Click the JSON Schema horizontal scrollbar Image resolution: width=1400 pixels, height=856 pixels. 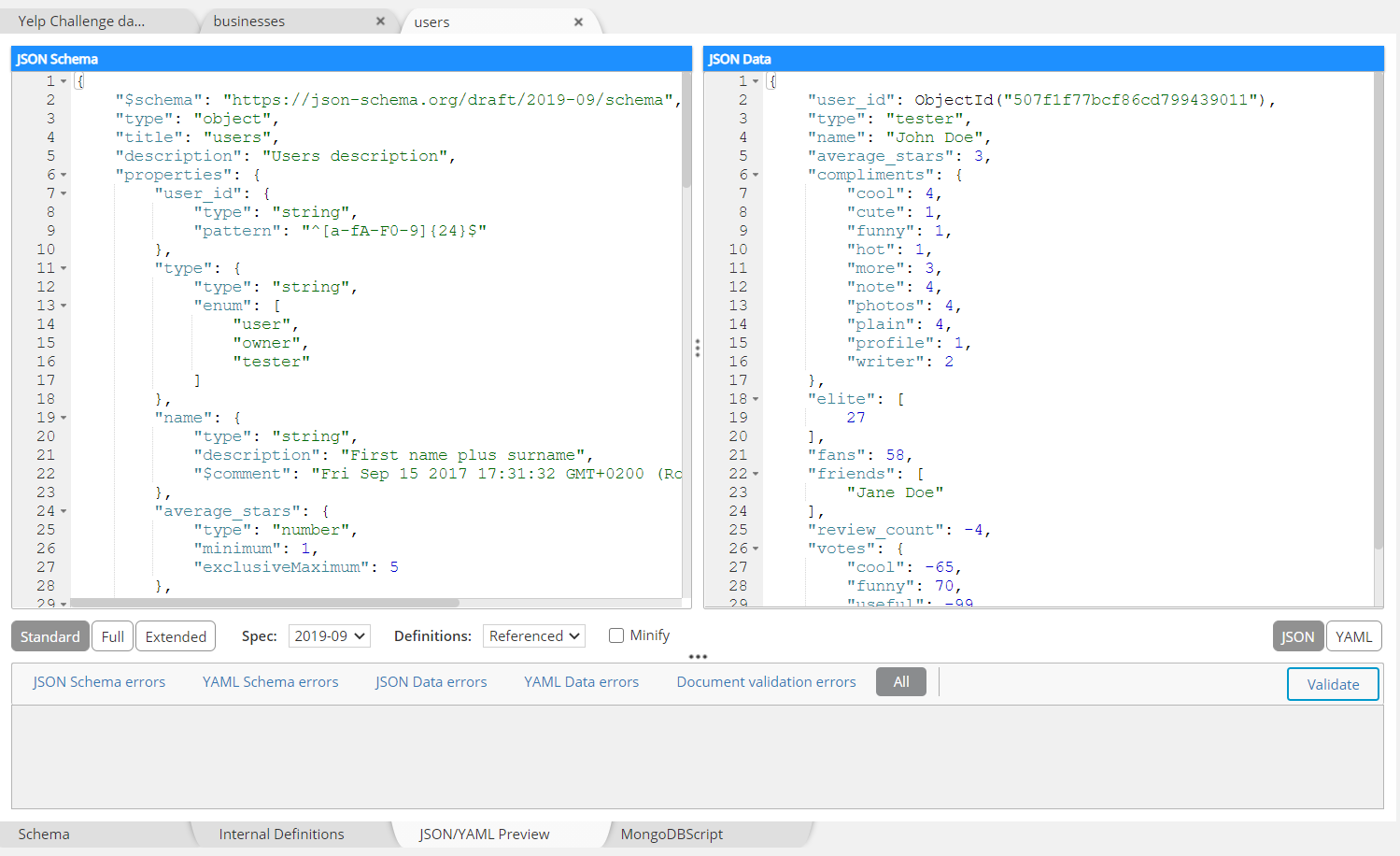click(x=264, y=603)
